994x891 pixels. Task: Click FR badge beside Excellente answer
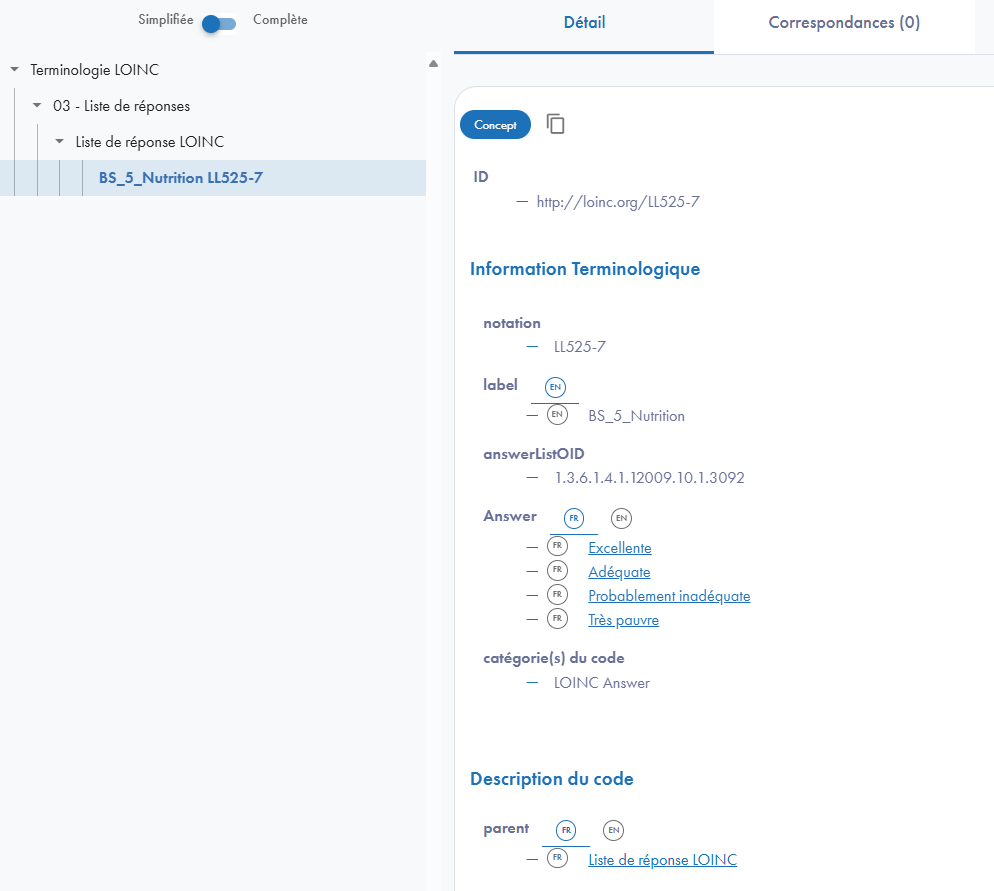pos(557,547)
